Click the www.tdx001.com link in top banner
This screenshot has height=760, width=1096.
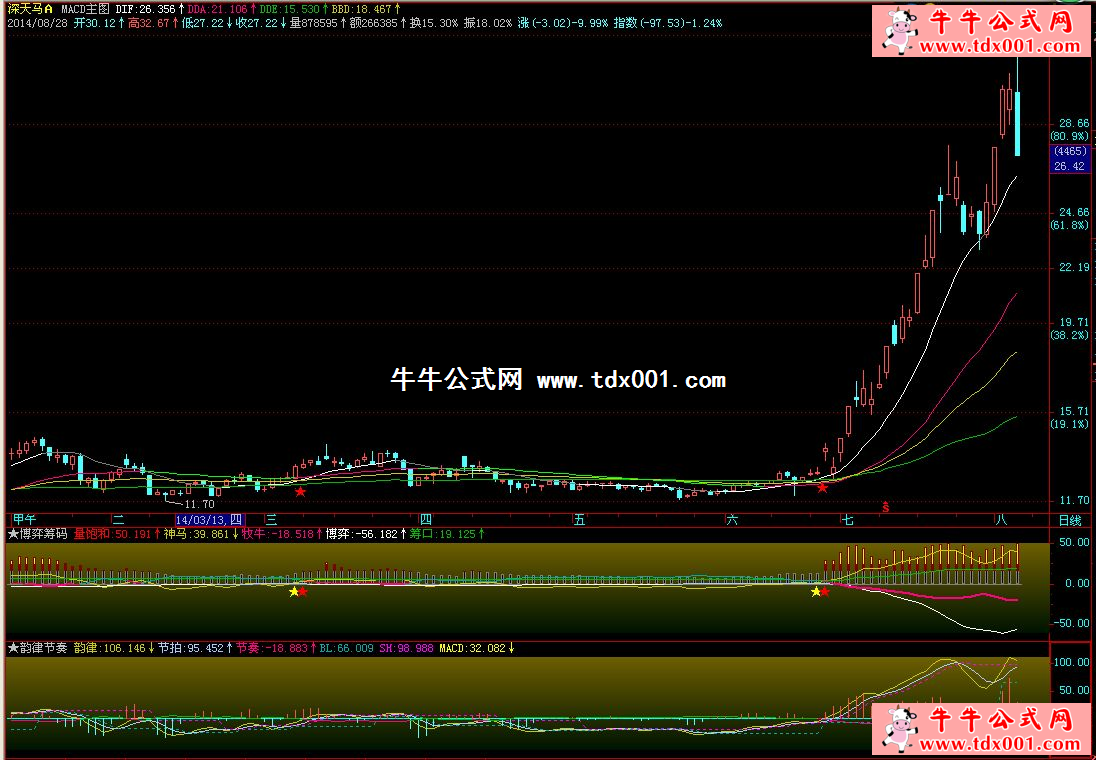(1000, 46)
